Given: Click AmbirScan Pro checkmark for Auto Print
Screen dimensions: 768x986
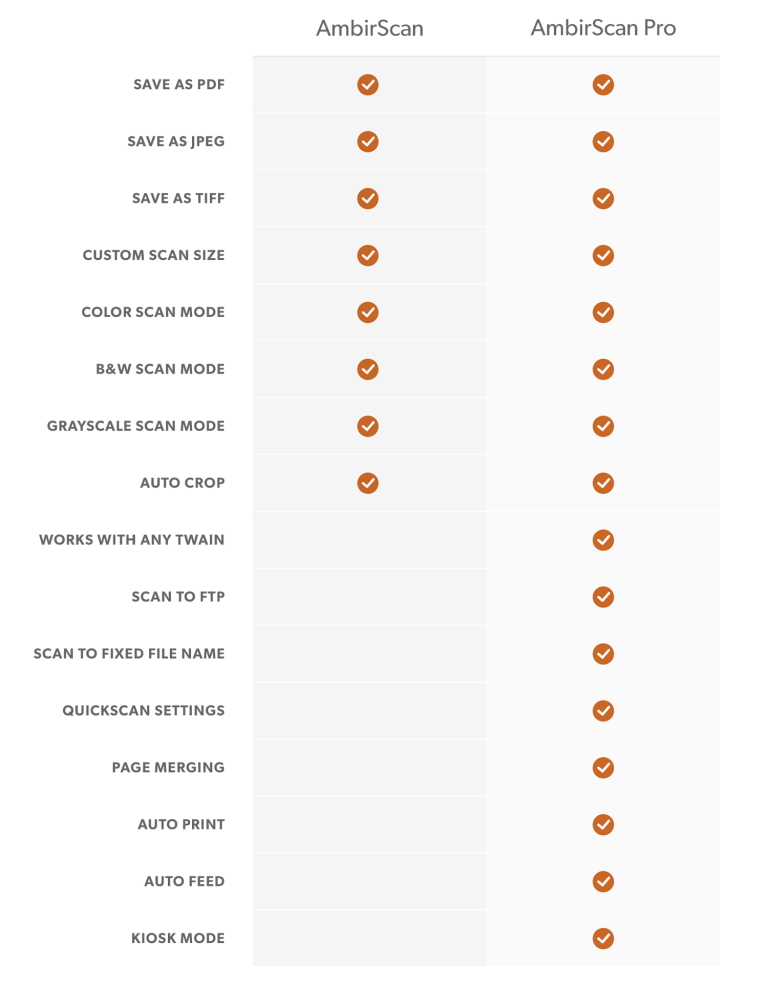Looking at the screenshot, I should tap(603, 825).
